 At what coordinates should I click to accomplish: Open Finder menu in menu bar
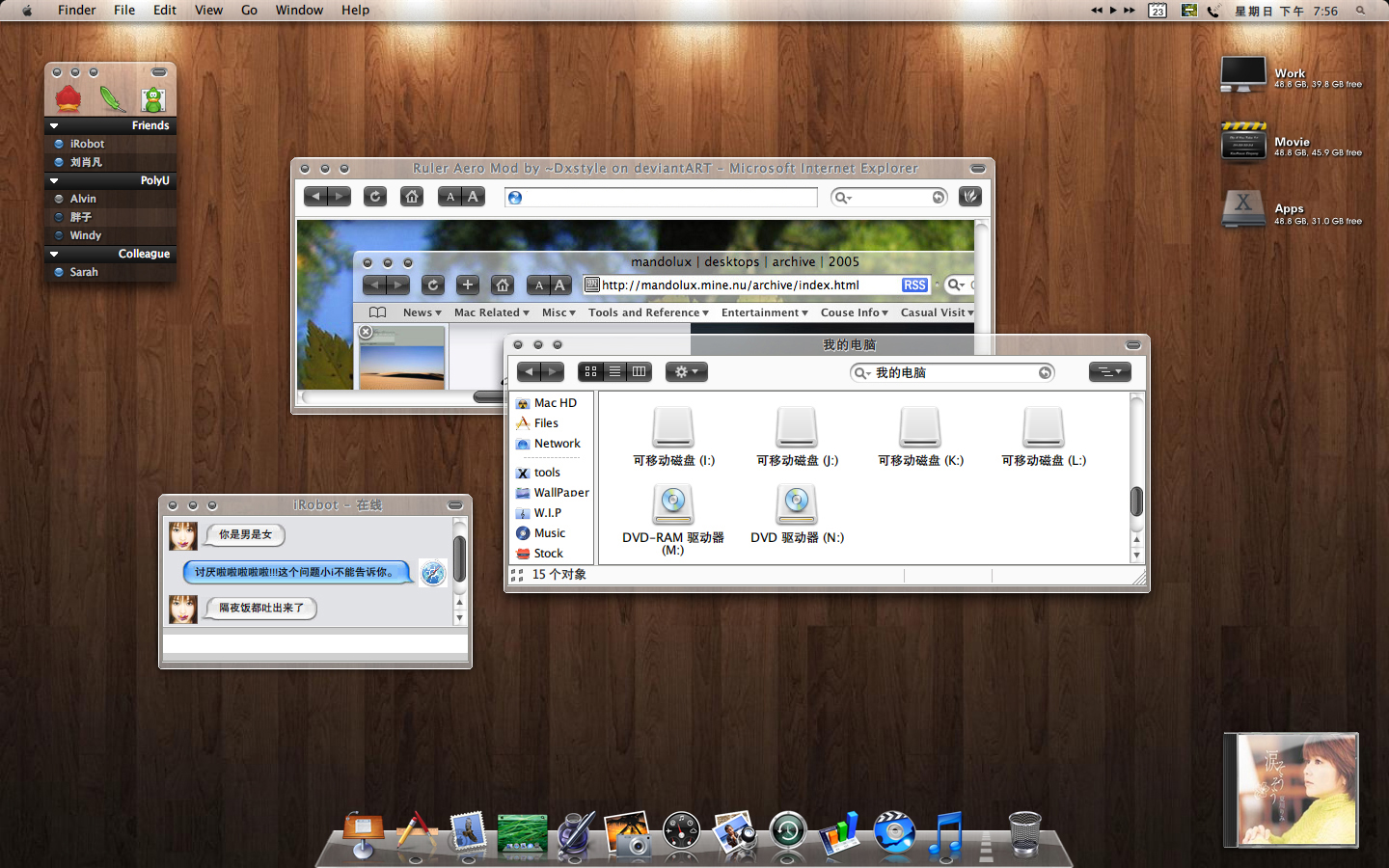pos(76,10)
